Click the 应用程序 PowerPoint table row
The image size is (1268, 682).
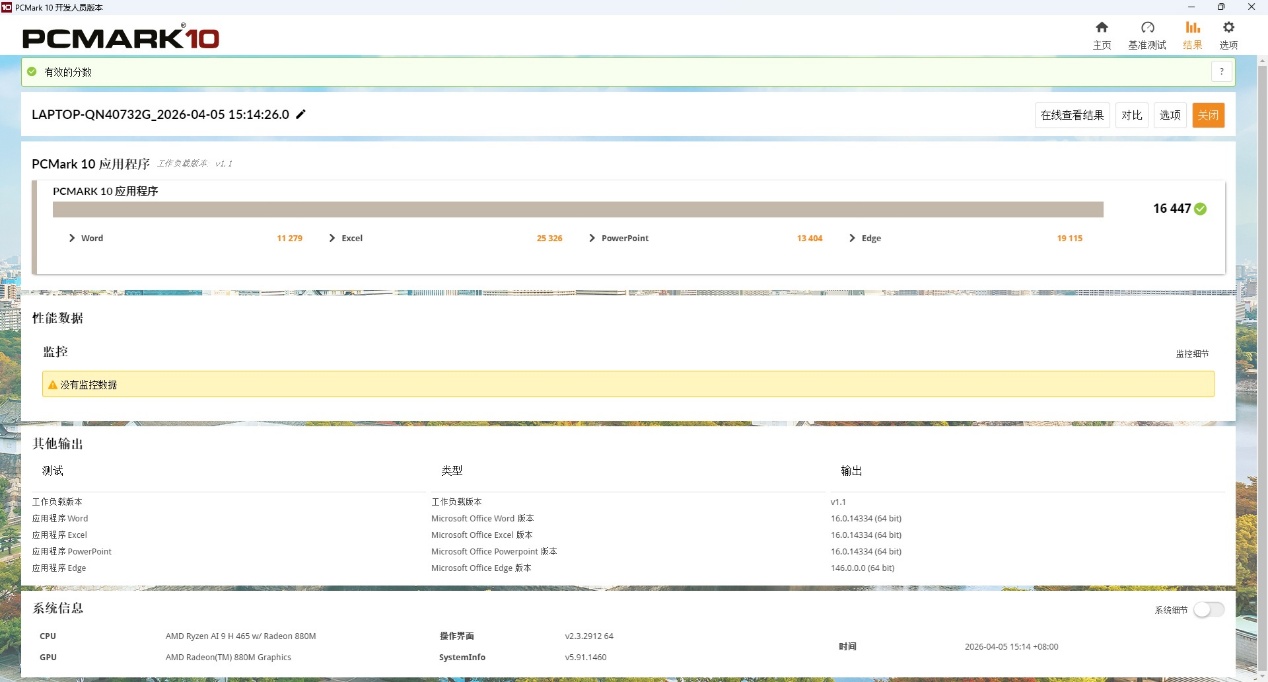(628, 551)
